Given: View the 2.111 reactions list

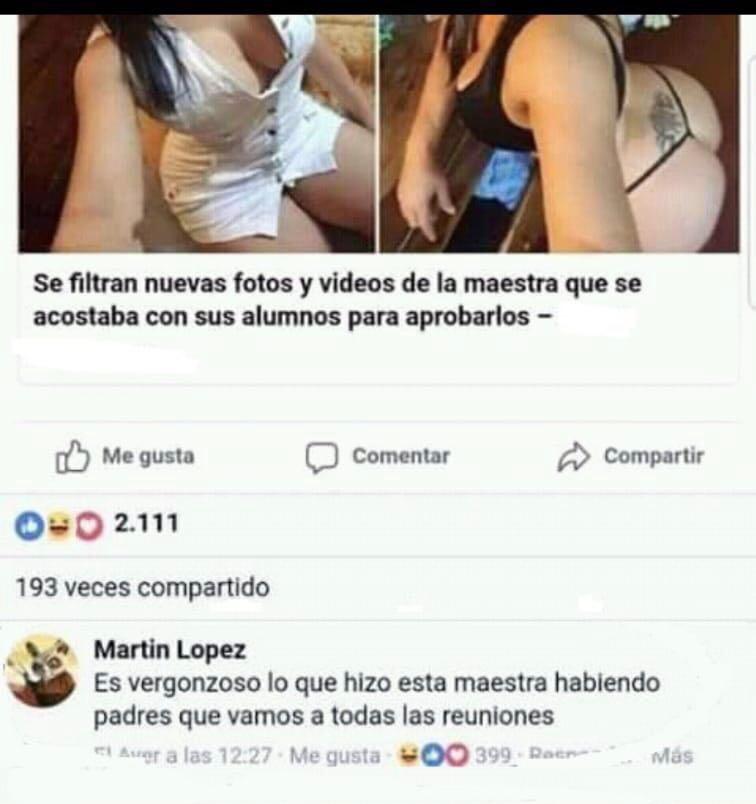Looking at the screenshot, I should (x=146, y=524).
